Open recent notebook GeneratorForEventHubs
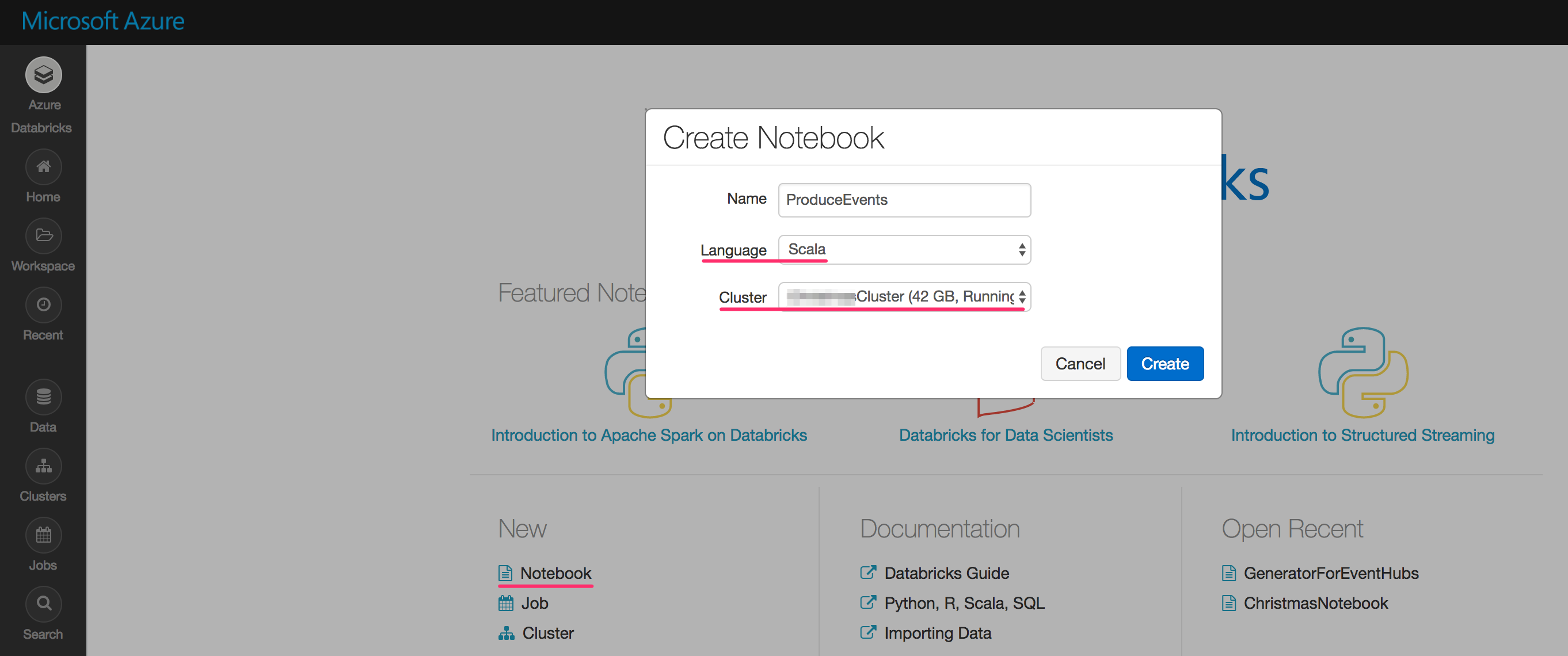This screenshot has width=1568, height=656. coord(1331,573)
